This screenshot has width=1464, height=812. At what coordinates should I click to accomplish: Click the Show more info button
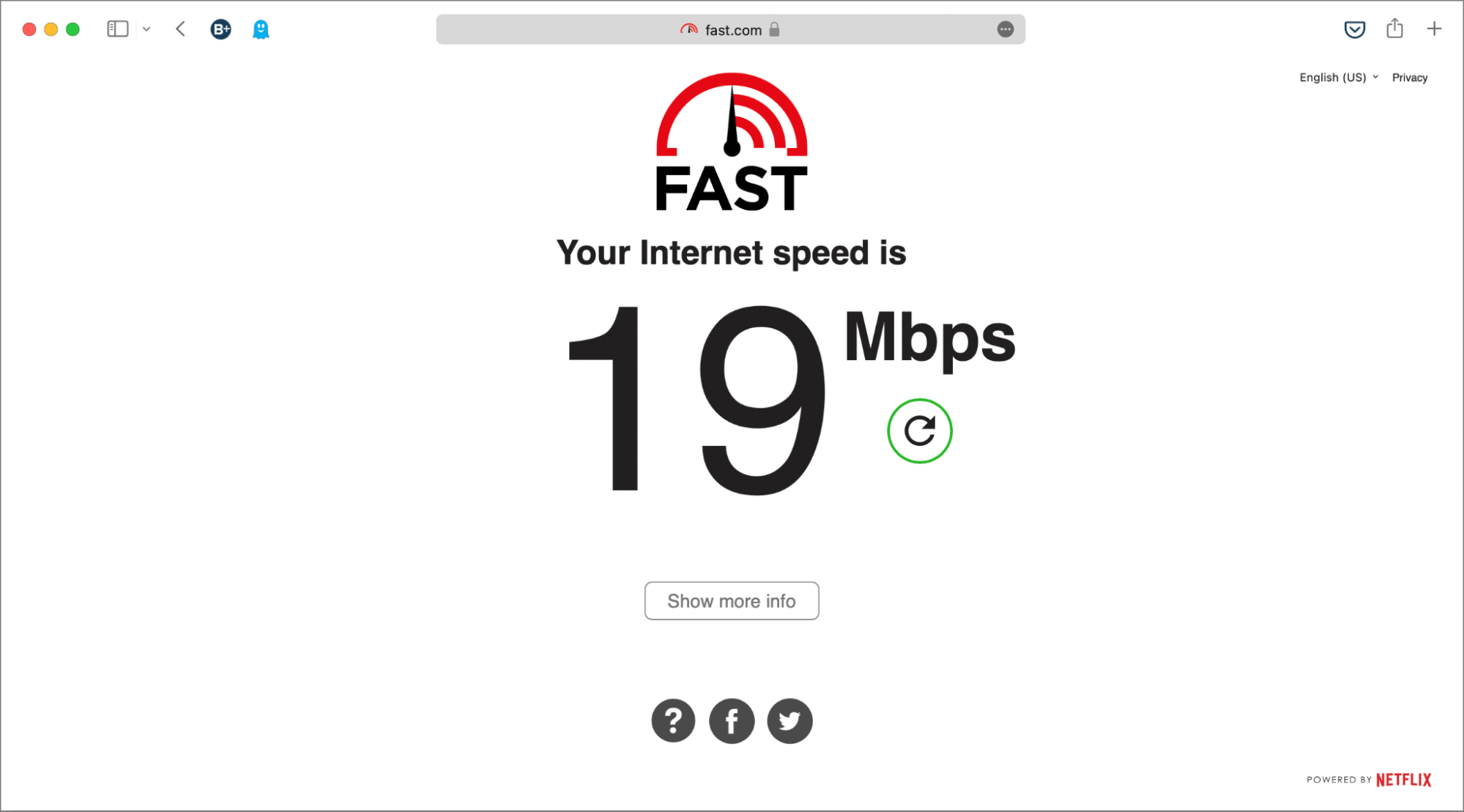coord(732,600)
